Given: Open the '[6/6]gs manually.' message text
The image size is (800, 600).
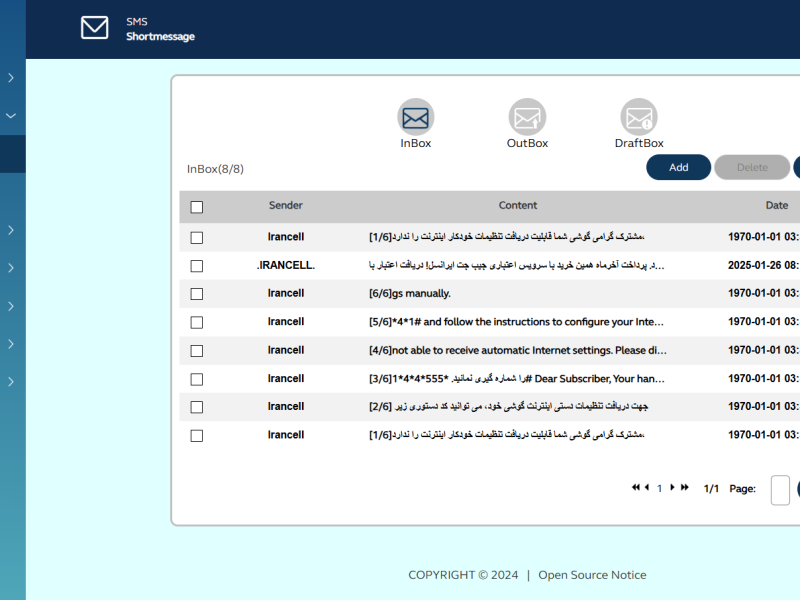Looking at the screenshot, I should 410,293.
